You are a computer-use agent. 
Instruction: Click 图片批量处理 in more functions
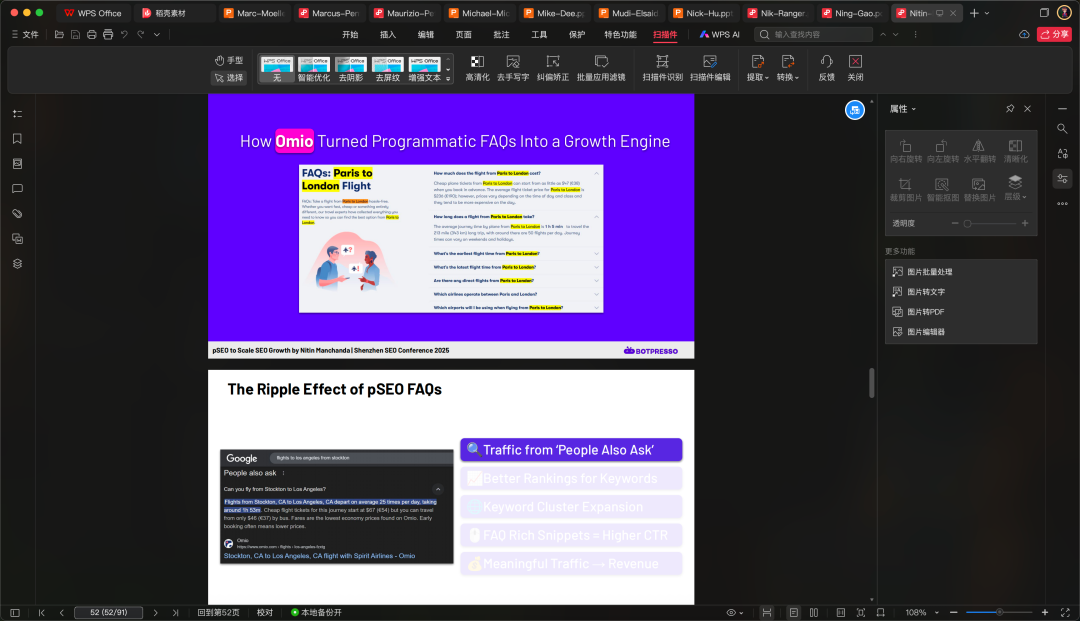922,272
